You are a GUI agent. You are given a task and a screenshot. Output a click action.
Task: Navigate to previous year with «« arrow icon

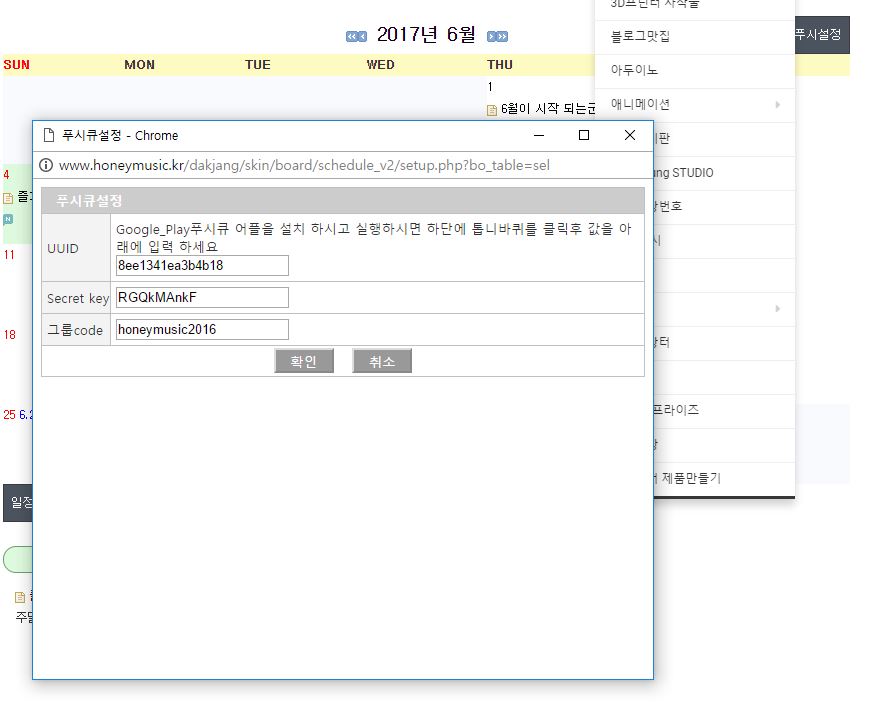coord(352,34)
